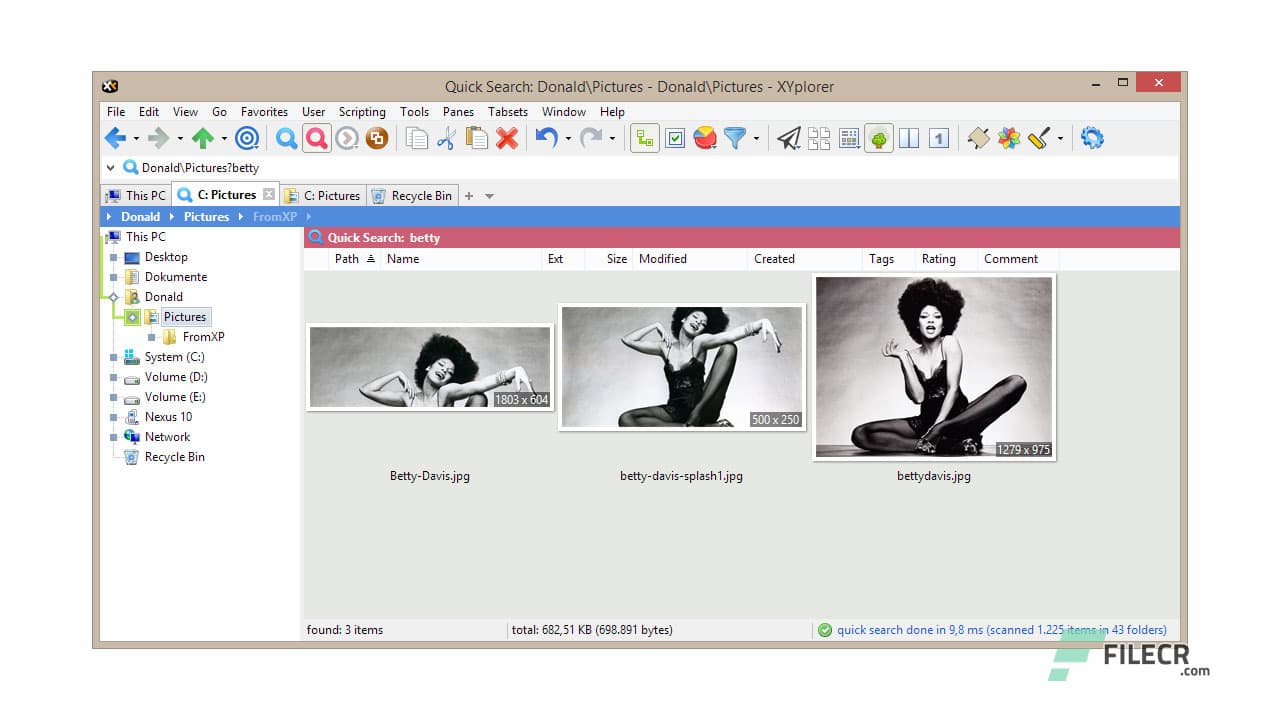This screenshot has height=720, width=1280.
Task: Open the Quick Search tool
Action: (317, 138)
